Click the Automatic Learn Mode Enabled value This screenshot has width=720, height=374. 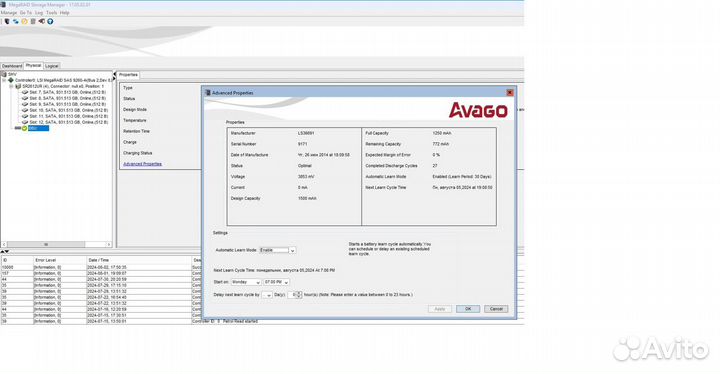click(x=461, y=177)
